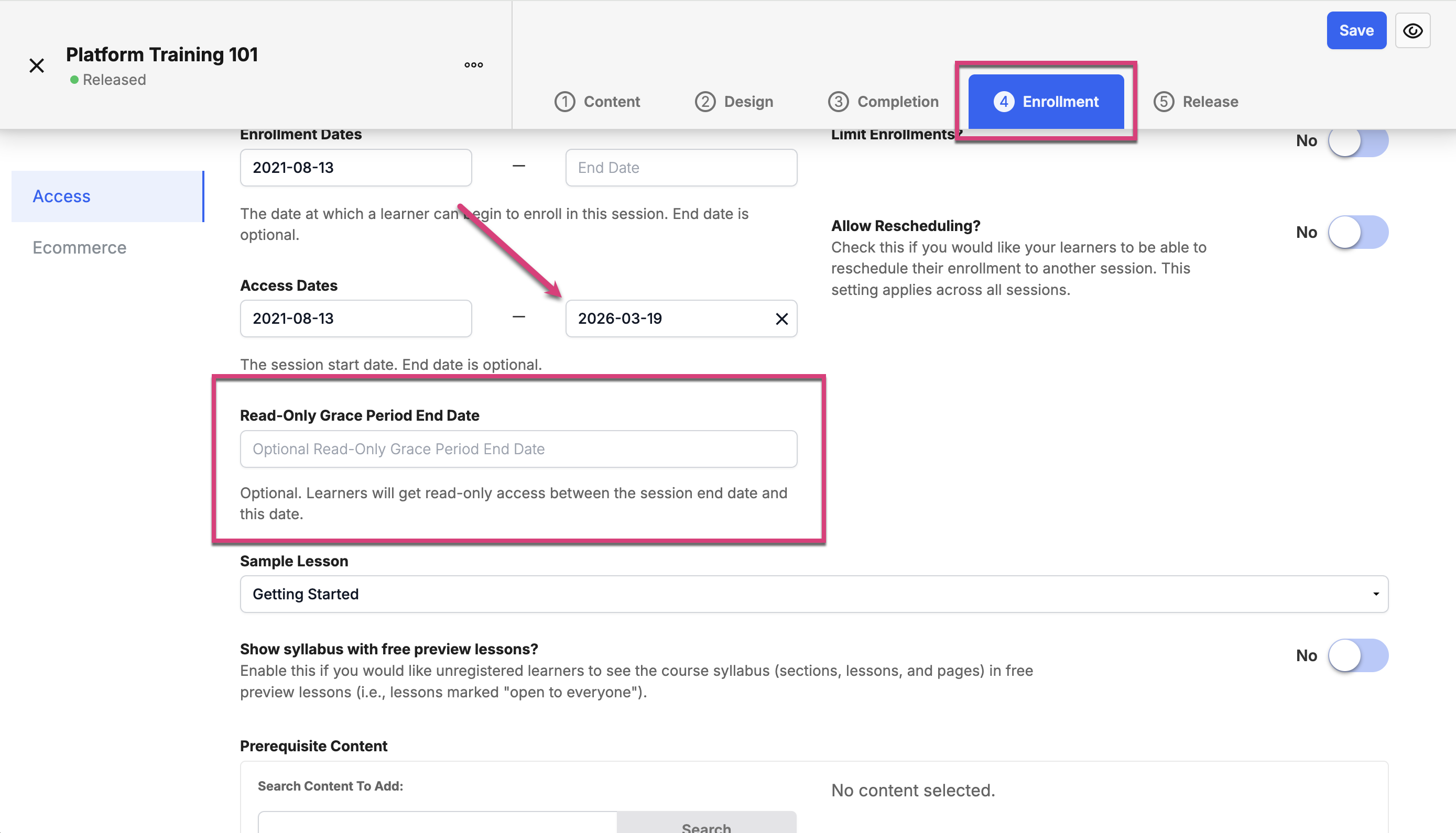The height and width of the screenshot is (833, 1456).
Task: Select Access in the left sidebar
Action: [107, 196]
